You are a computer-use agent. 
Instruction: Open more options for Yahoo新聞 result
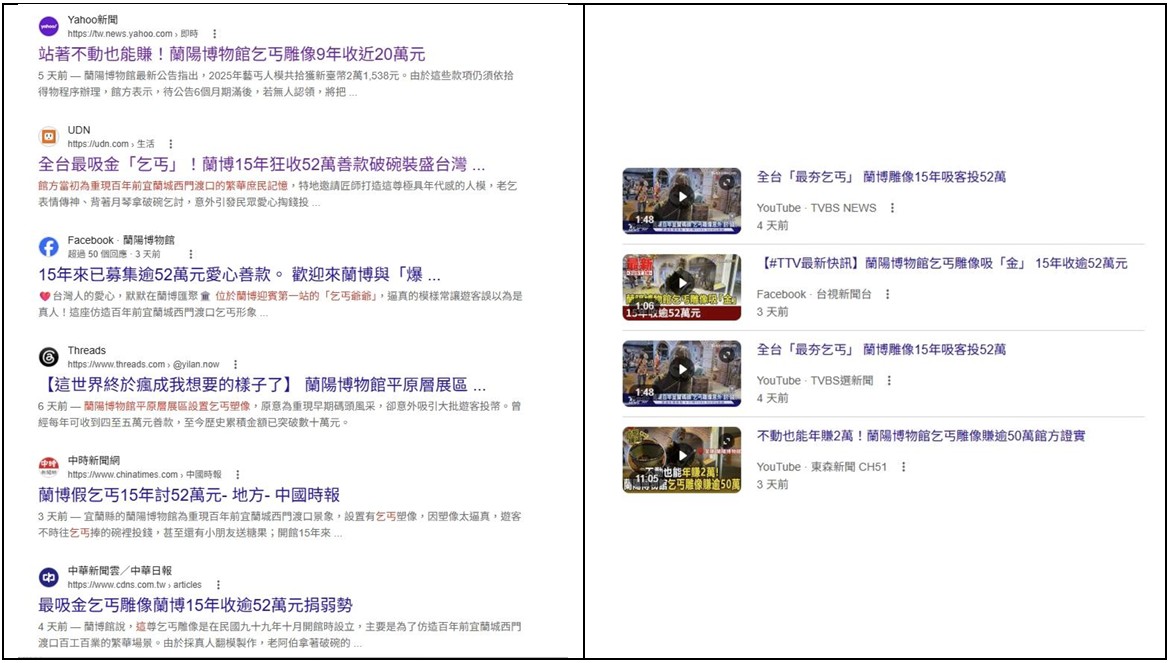[x=215, y=34]
